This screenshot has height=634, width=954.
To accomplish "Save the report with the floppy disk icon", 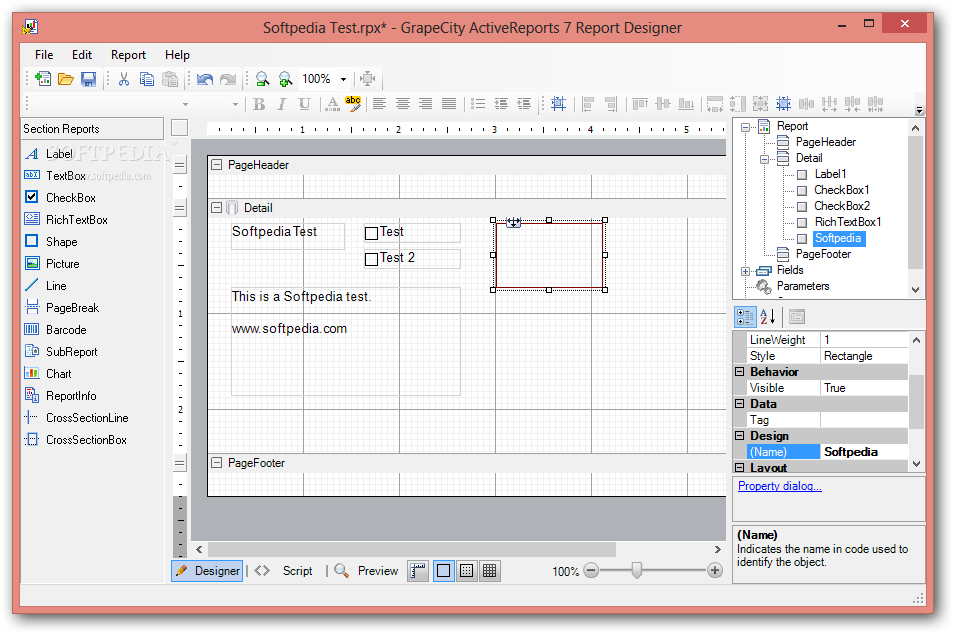I will coord(89,79).
